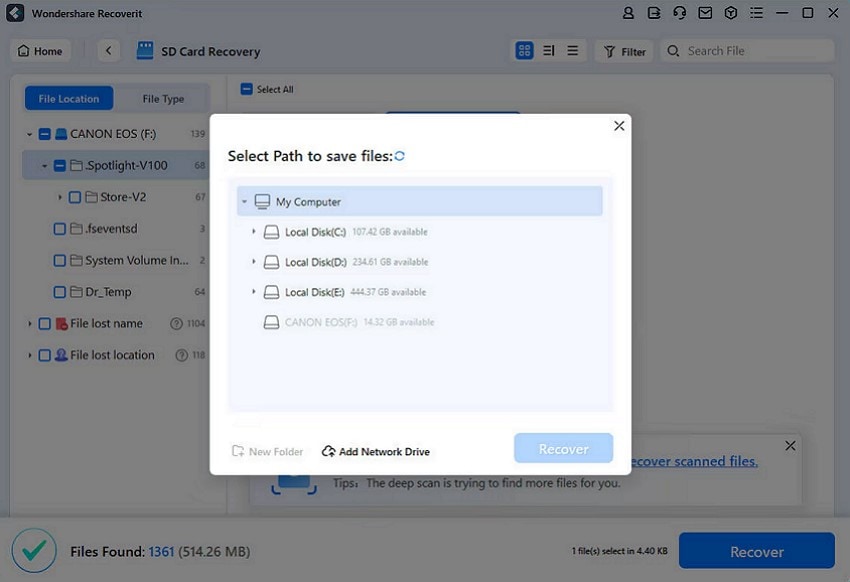
Task: Switch to list view icon
Action: tap(572, 51)
